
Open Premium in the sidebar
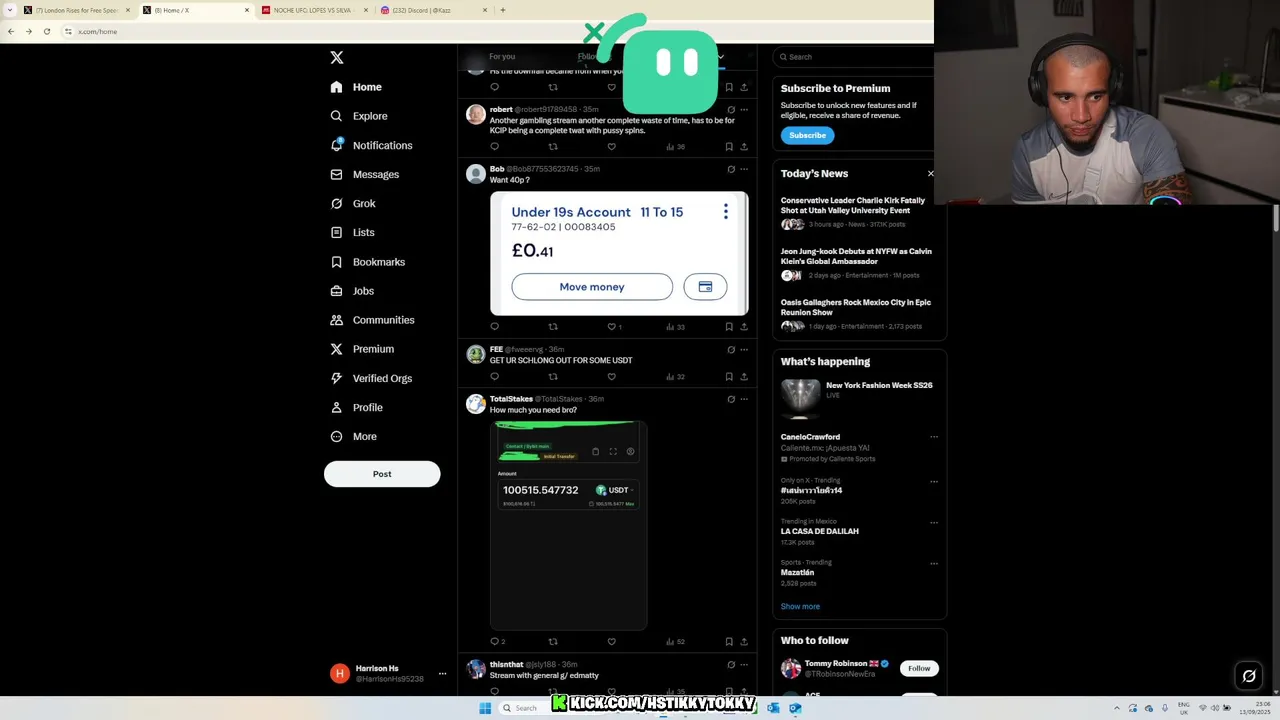pos(362,349)
